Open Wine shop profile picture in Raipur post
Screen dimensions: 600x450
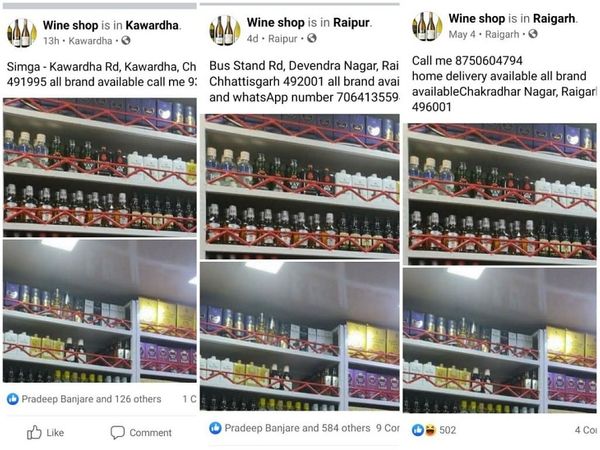225,30
